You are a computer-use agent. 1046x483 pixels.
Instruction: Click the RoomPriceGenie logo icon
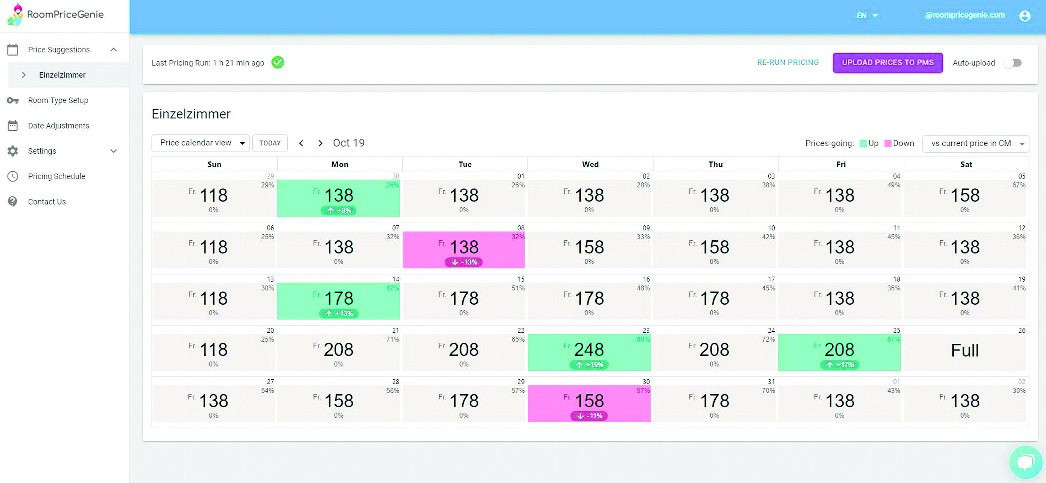13,16
